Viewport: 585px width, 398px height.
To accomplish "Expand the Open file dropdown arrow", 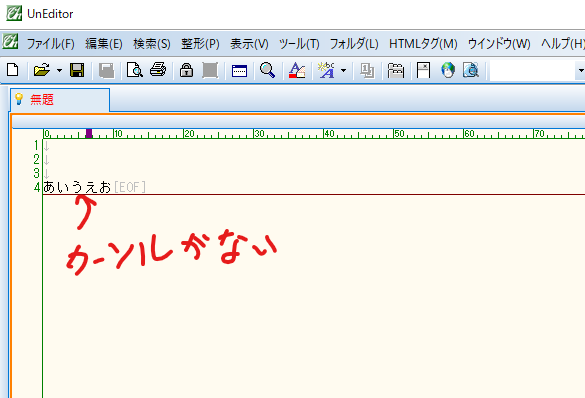I will [x=59, y=70].
